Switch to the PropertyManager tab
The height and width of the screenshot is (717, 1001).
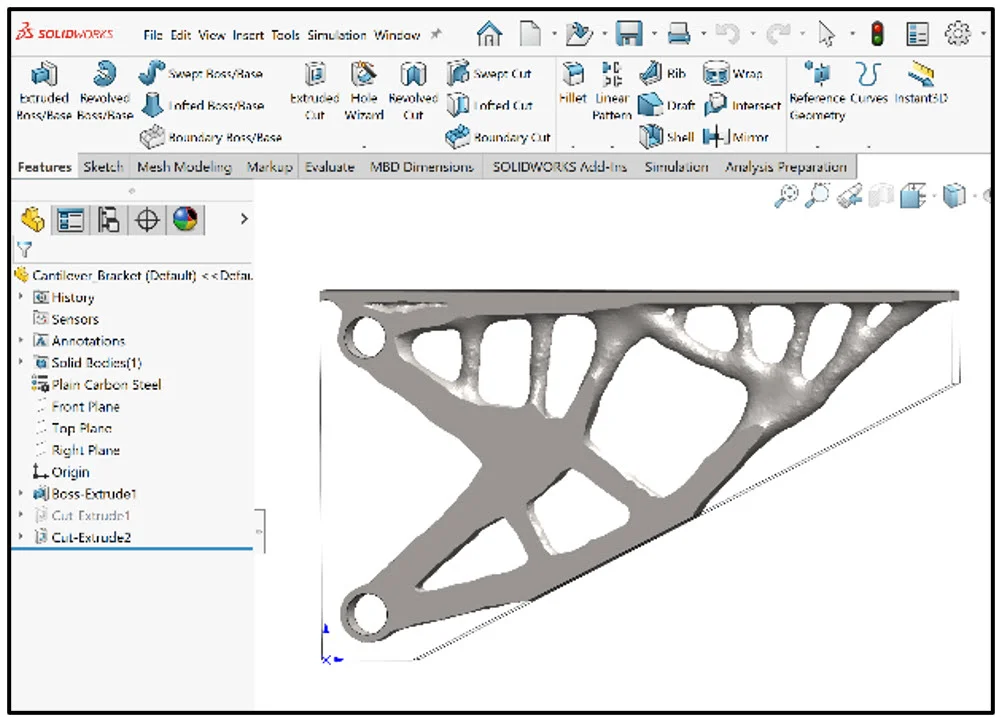click(69, 218)
